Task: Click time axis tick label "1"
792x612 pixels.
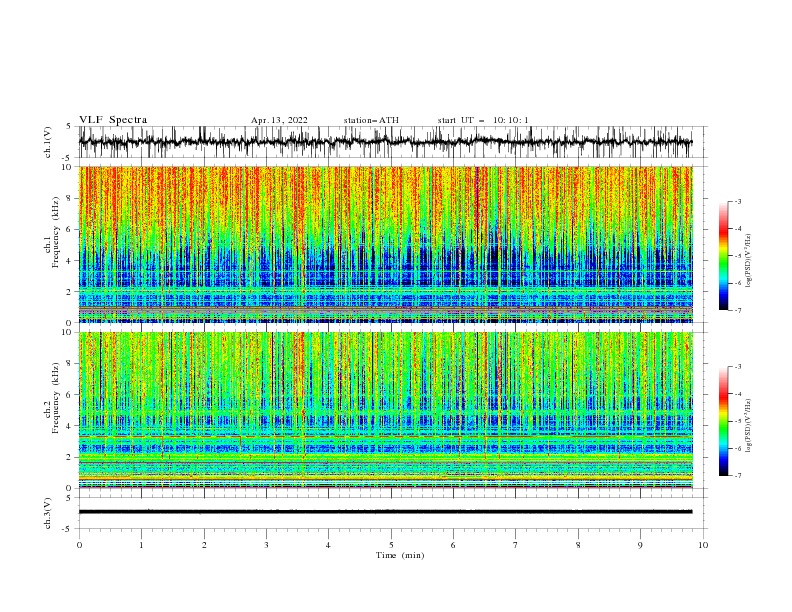Action: point(141,545)
